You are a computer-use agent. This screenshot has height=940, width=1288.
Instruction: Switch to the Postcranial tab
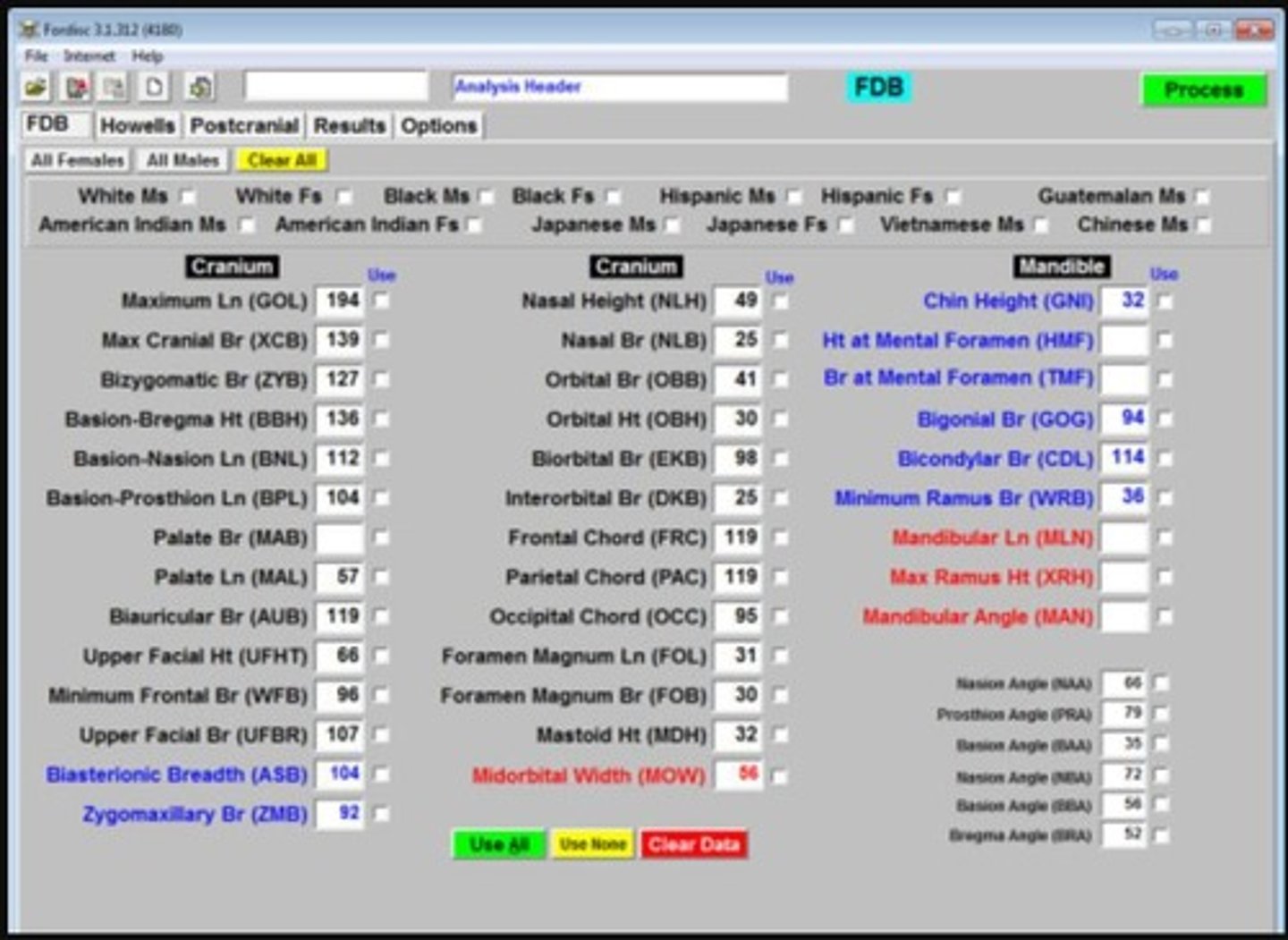[x=244, y=126]
